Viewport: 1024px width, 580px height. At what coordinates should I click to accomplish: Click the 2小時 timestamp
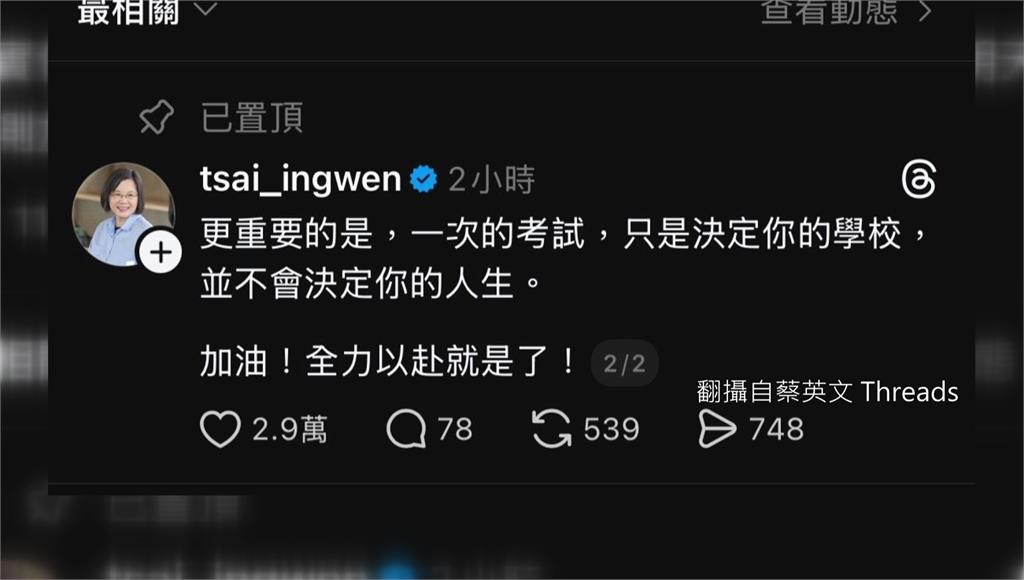[491, 180]
